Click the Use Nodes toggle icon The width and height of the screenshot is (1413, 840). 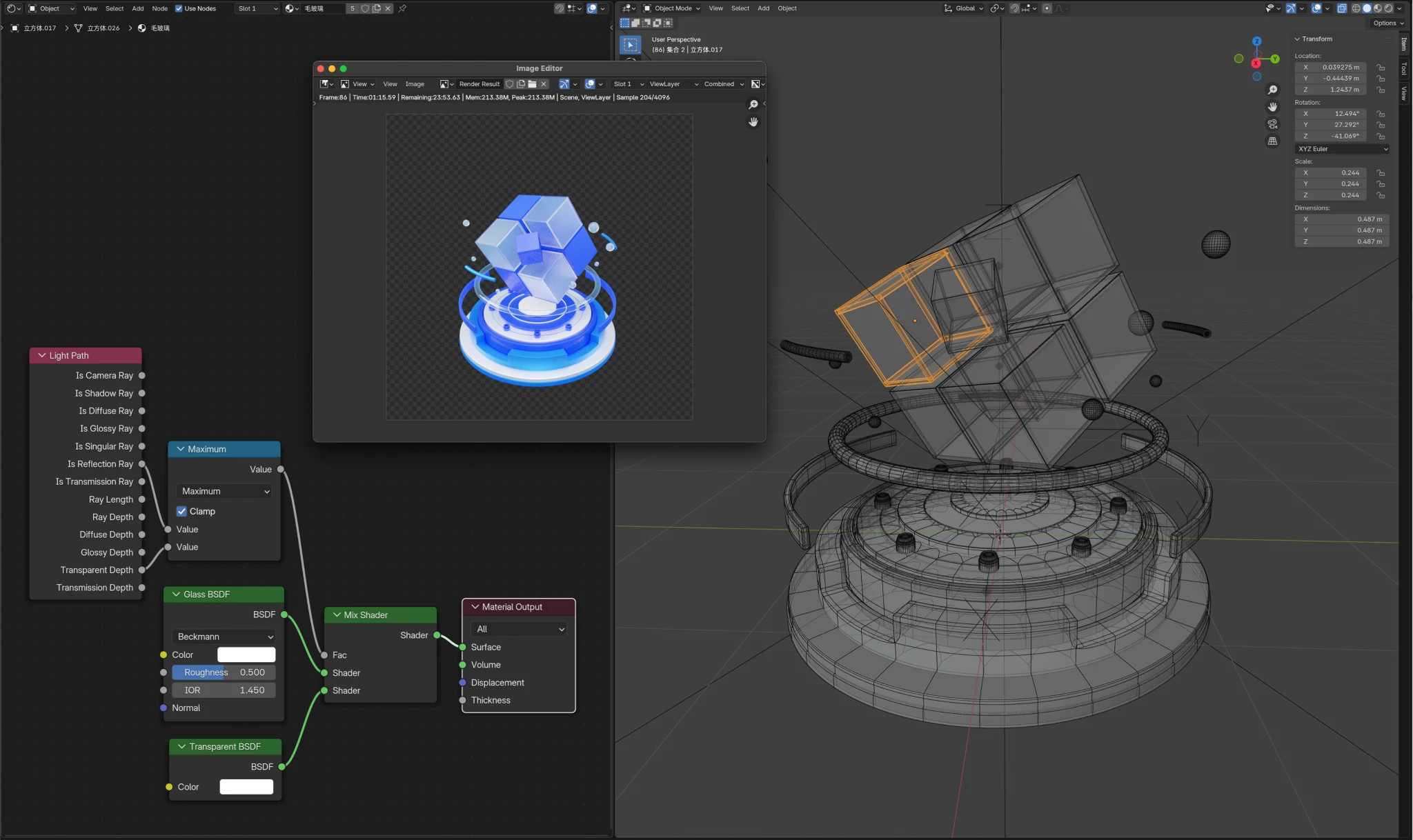(x=178, y=8)
